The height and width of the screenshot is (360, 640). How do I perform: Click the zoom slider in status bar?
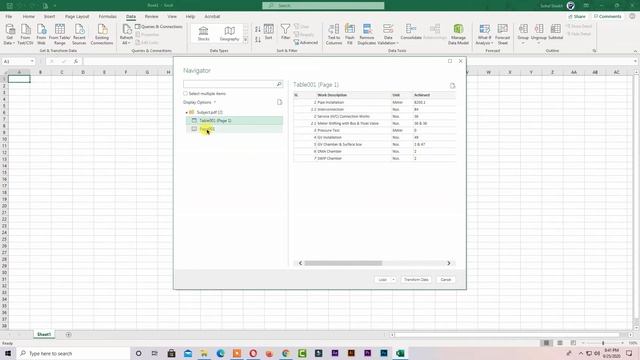603,343
